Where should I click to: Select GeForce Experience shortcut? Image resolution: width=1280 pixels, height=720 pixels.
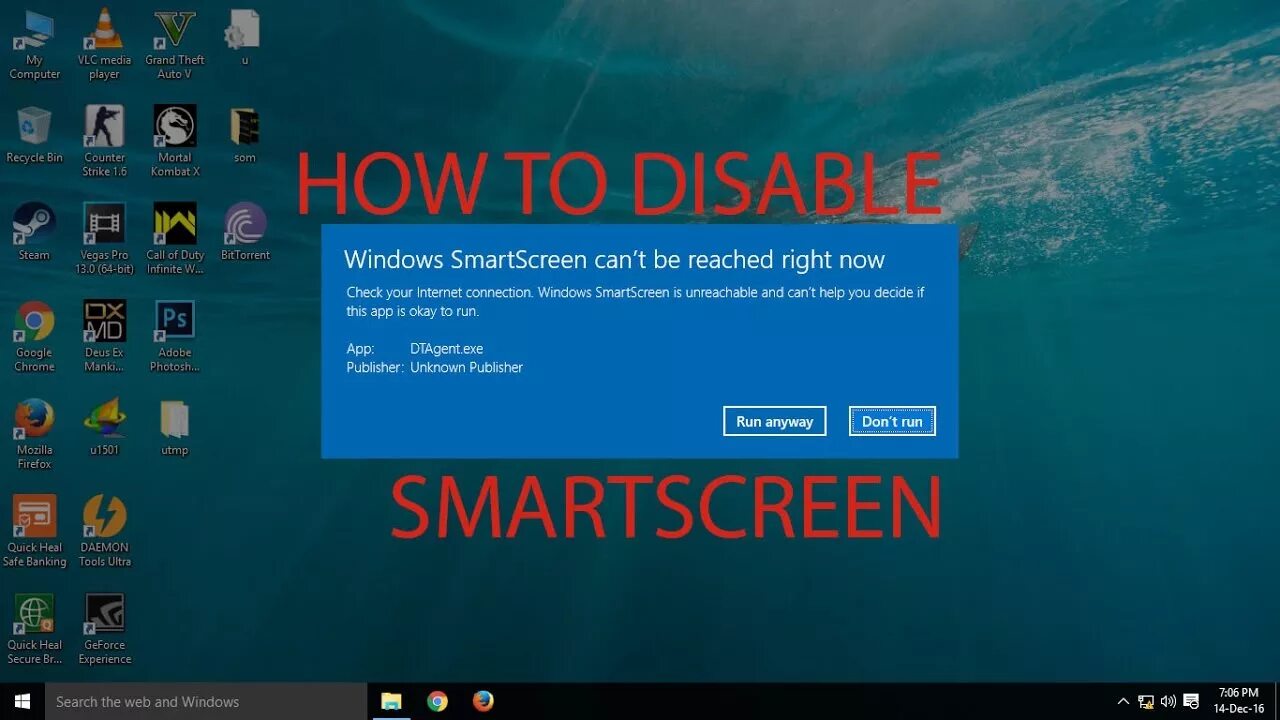click(104, 629)
